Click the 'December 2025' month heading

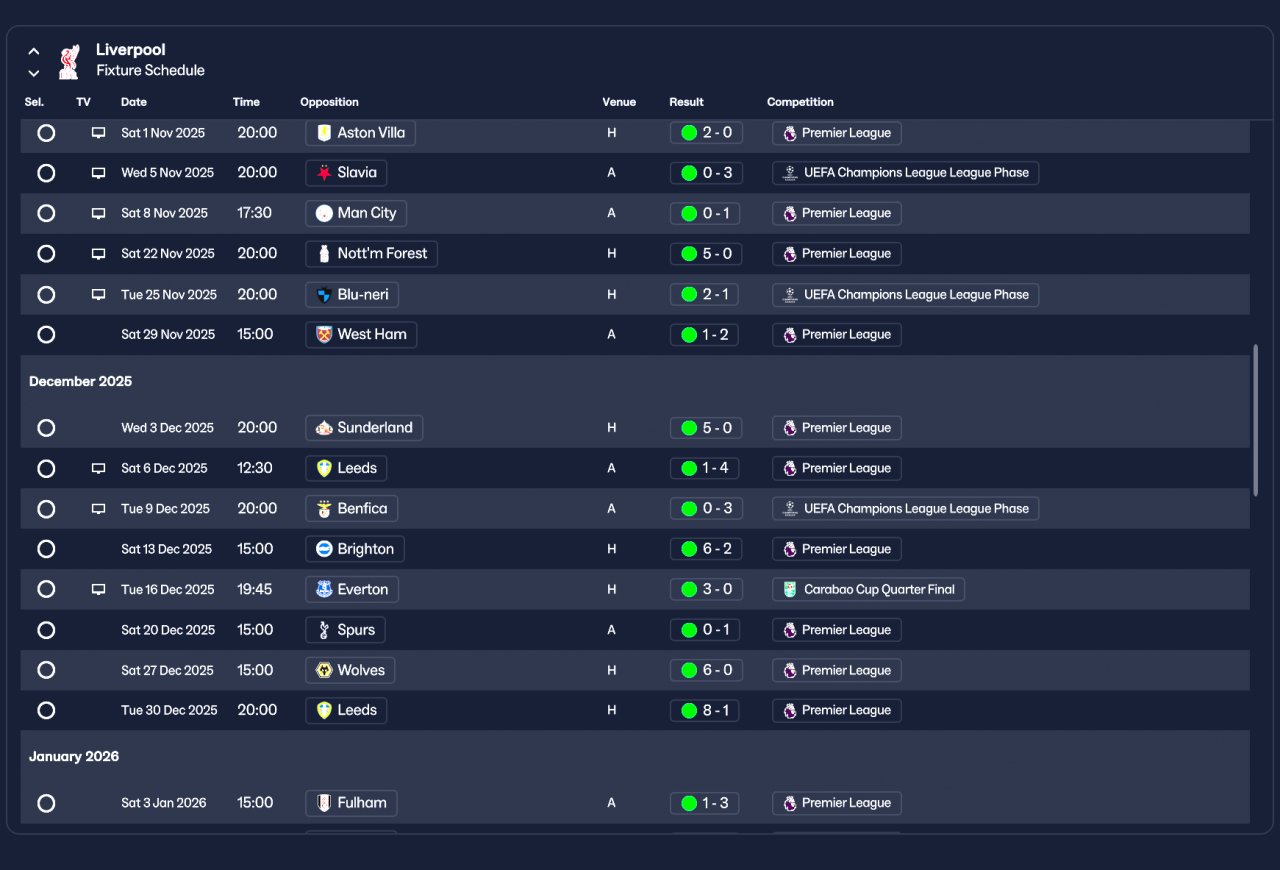[x=80, y=382]
